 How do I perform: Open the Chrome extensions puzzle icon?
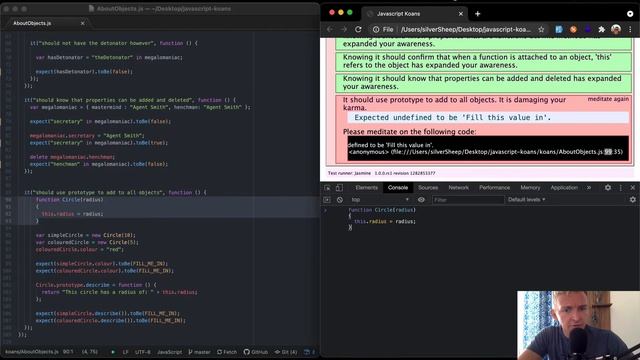(601, 29)
